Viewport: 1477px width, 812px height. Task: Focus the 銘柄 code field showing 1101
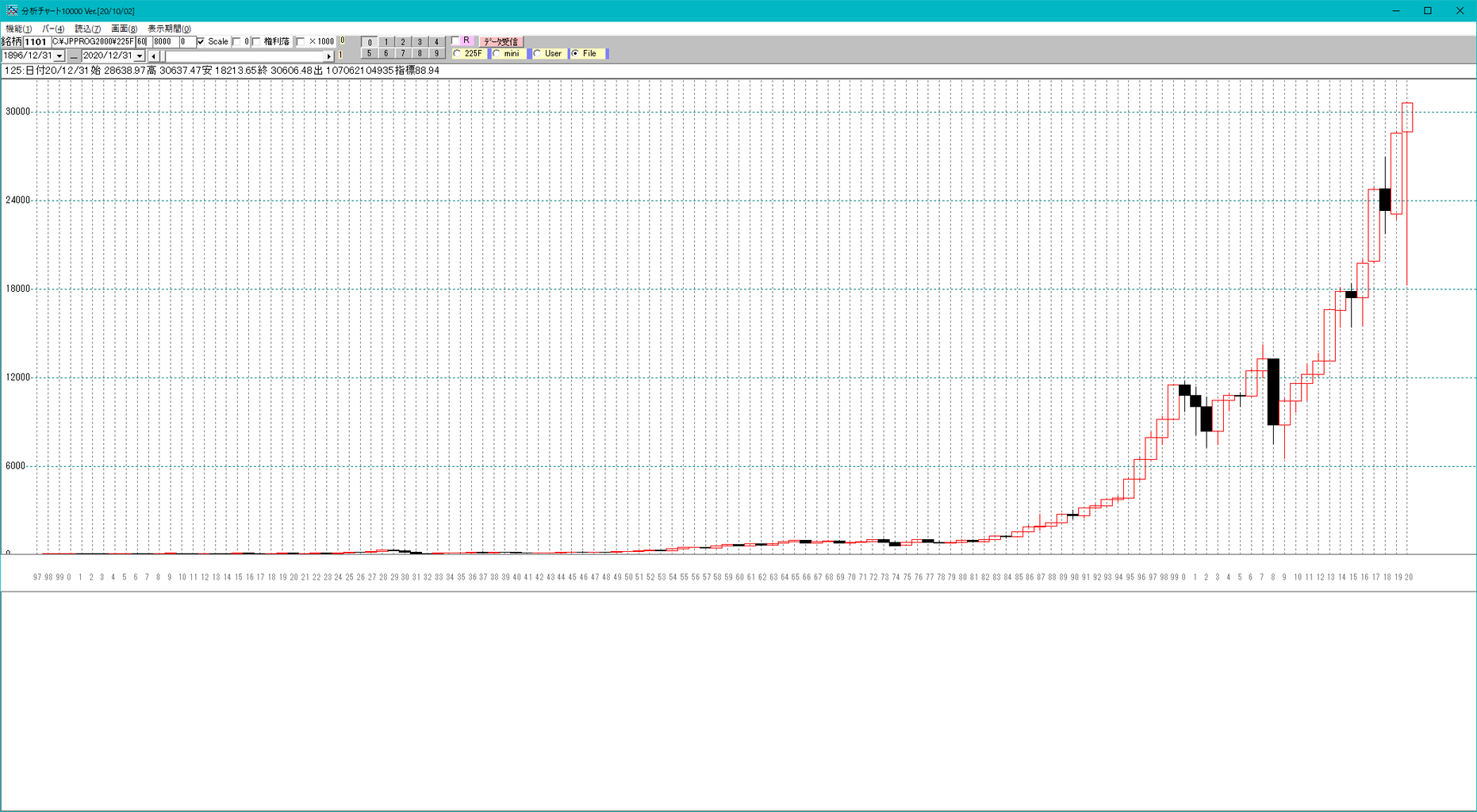tap(36, 41)
